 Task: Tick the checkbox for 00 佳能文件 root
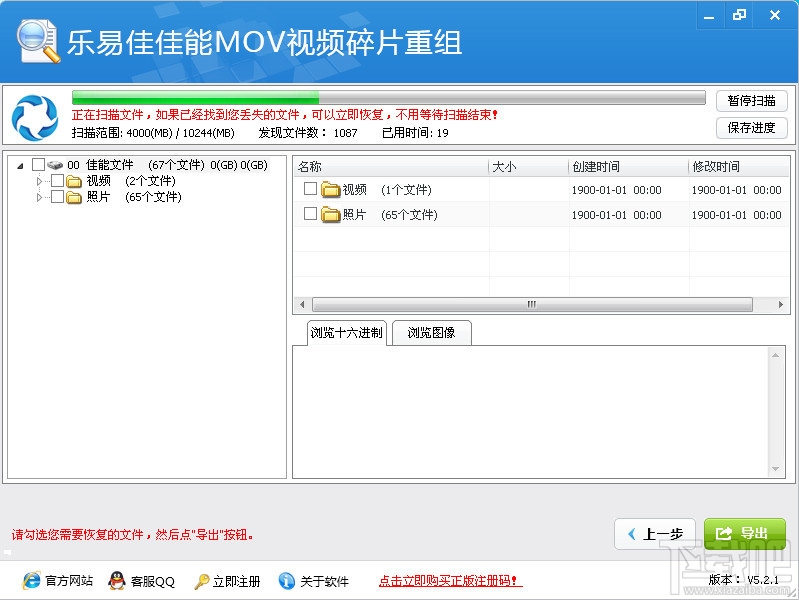(38, 165)
